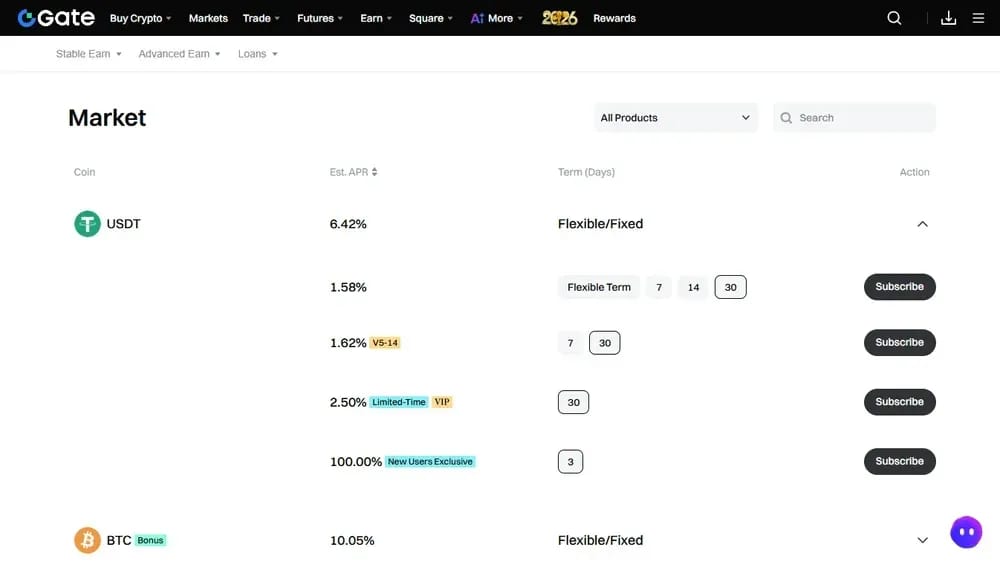
Task: Select 7-day term in 1.58% row
Action: [x=659, y=287]
